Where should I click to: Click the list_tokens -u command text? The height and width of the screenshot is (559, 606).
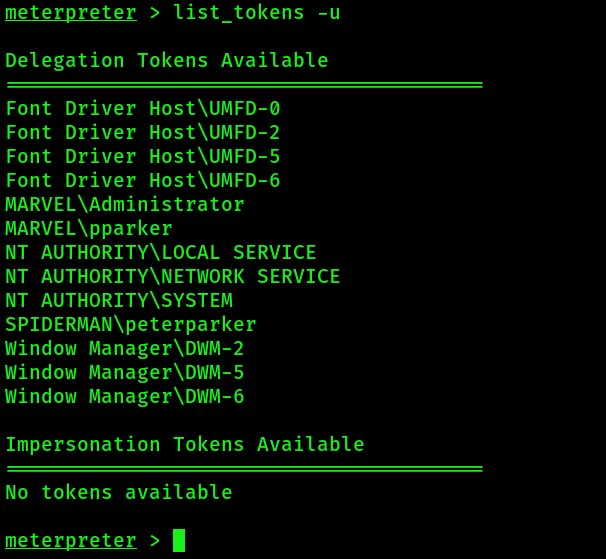pos(256,13)
